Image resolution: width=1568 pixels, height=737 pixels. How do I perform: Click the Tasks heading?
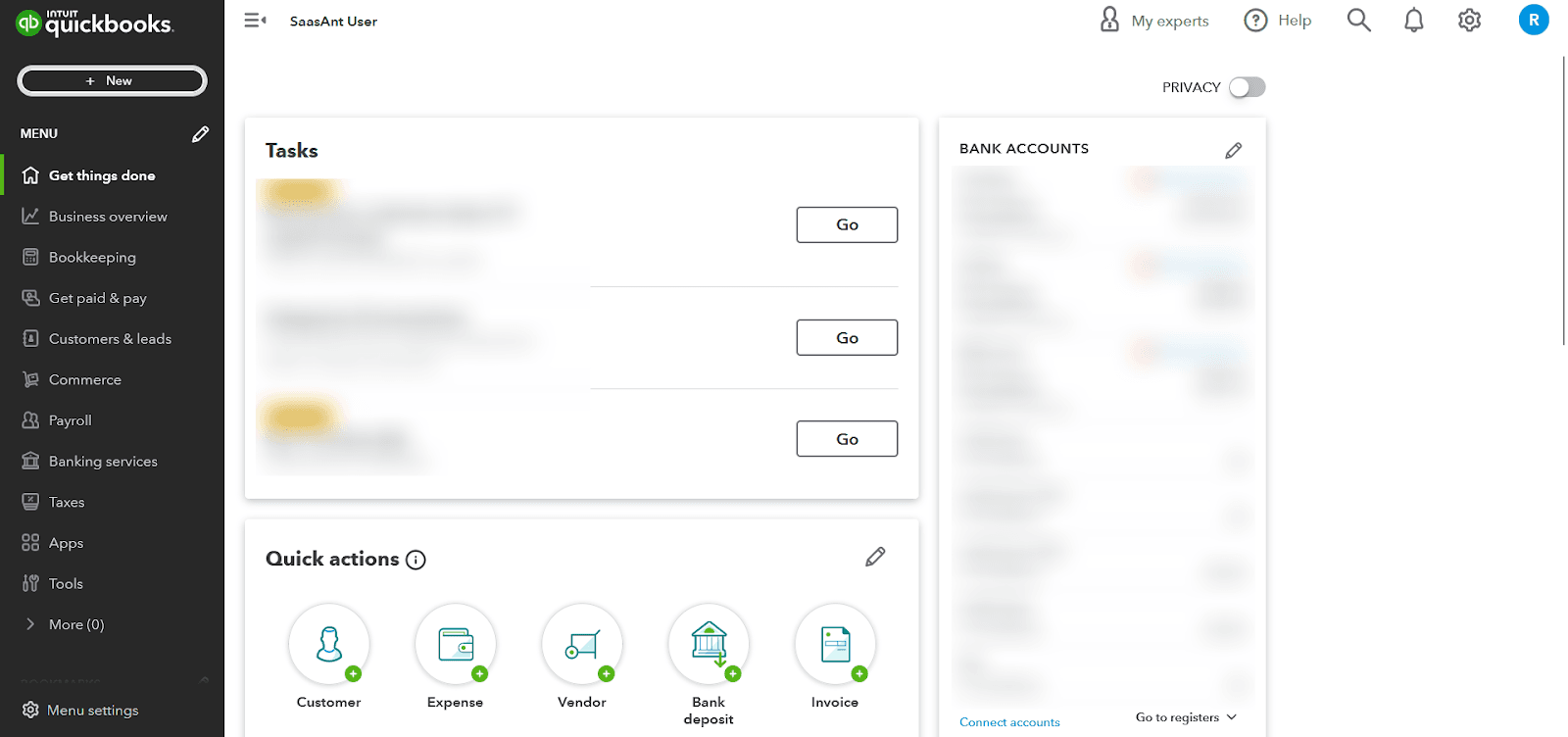tap(292, 151)
